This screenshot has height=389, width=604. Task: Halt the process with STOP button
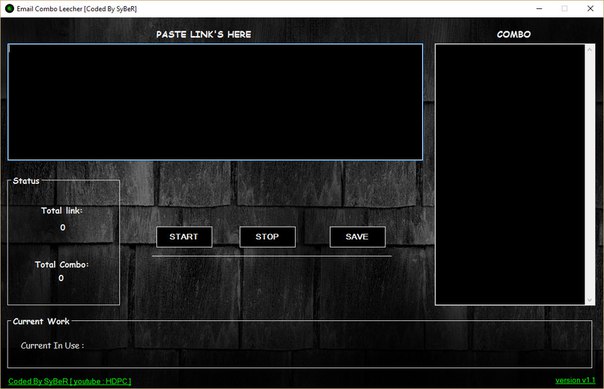(x=267, y=237)
